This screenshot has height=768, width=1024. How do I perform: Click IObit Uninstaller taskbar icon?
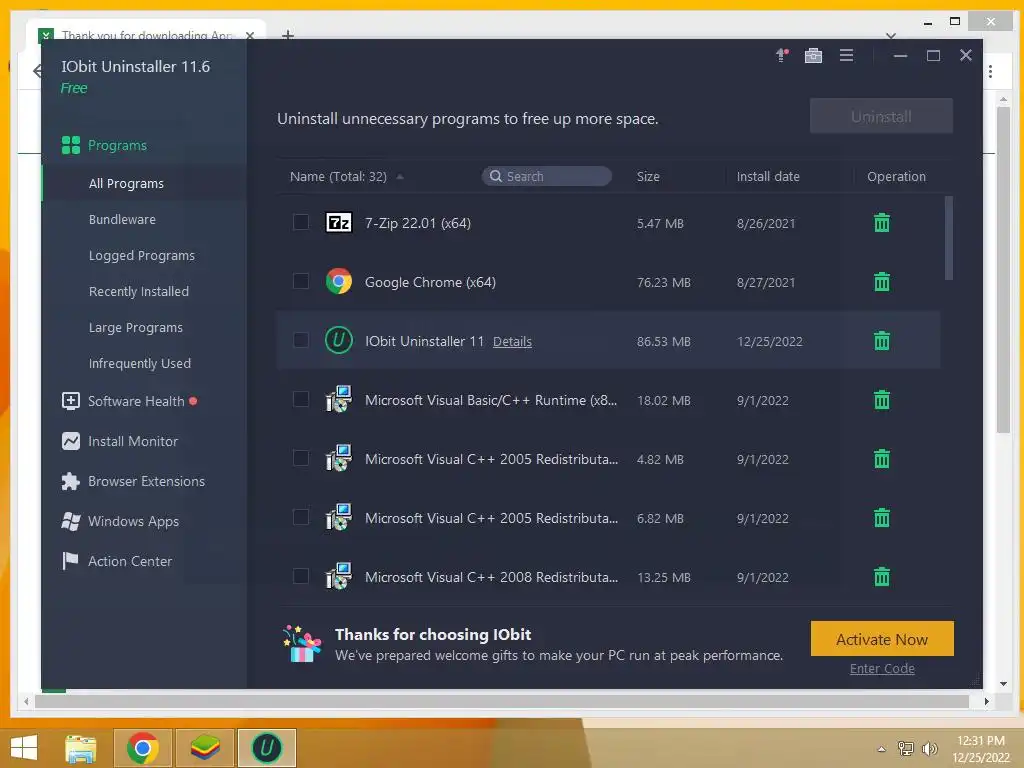[266, 748]
